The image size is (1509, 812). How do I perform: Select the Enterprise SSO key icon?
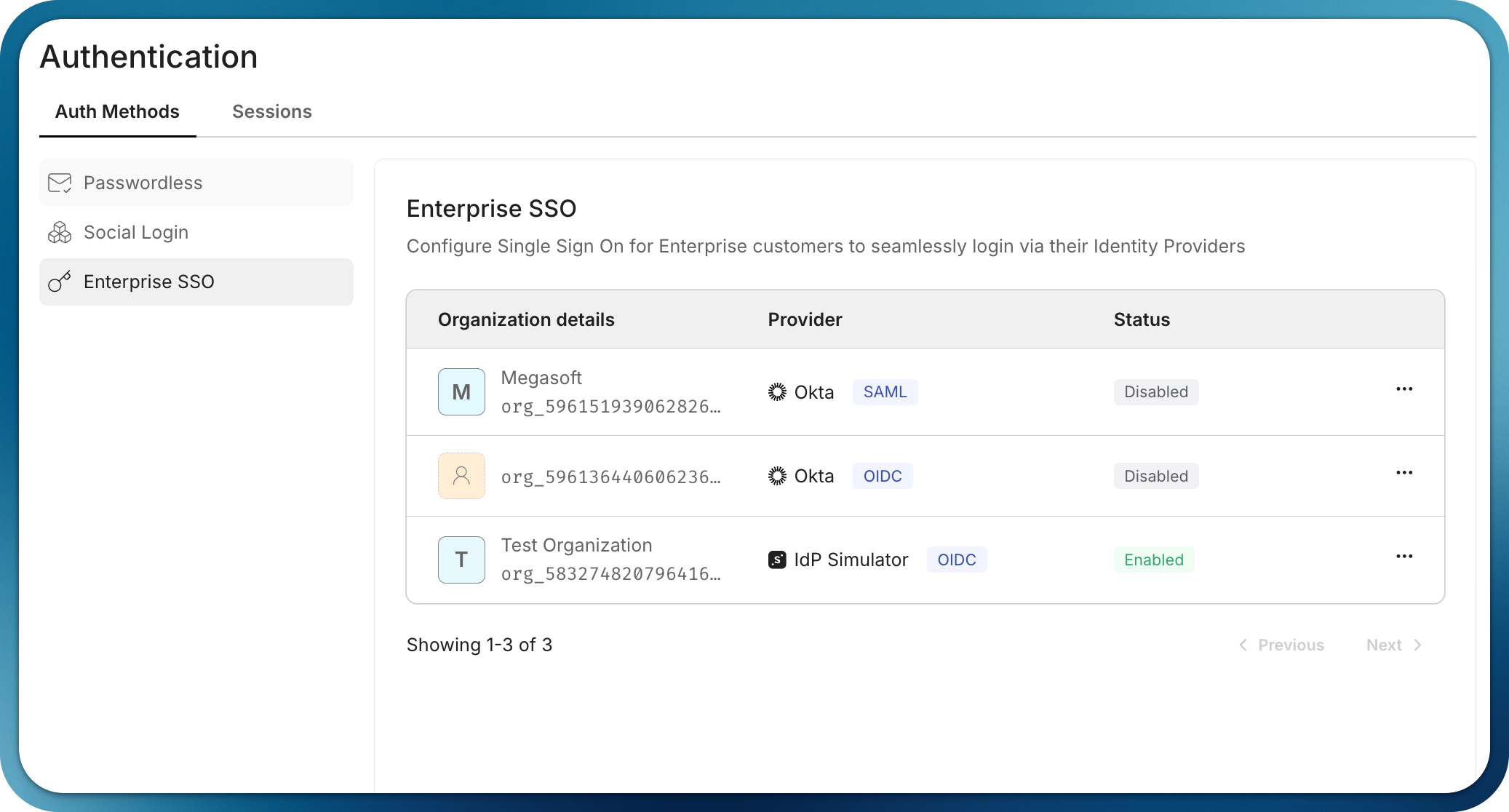[x=60, y=282]
